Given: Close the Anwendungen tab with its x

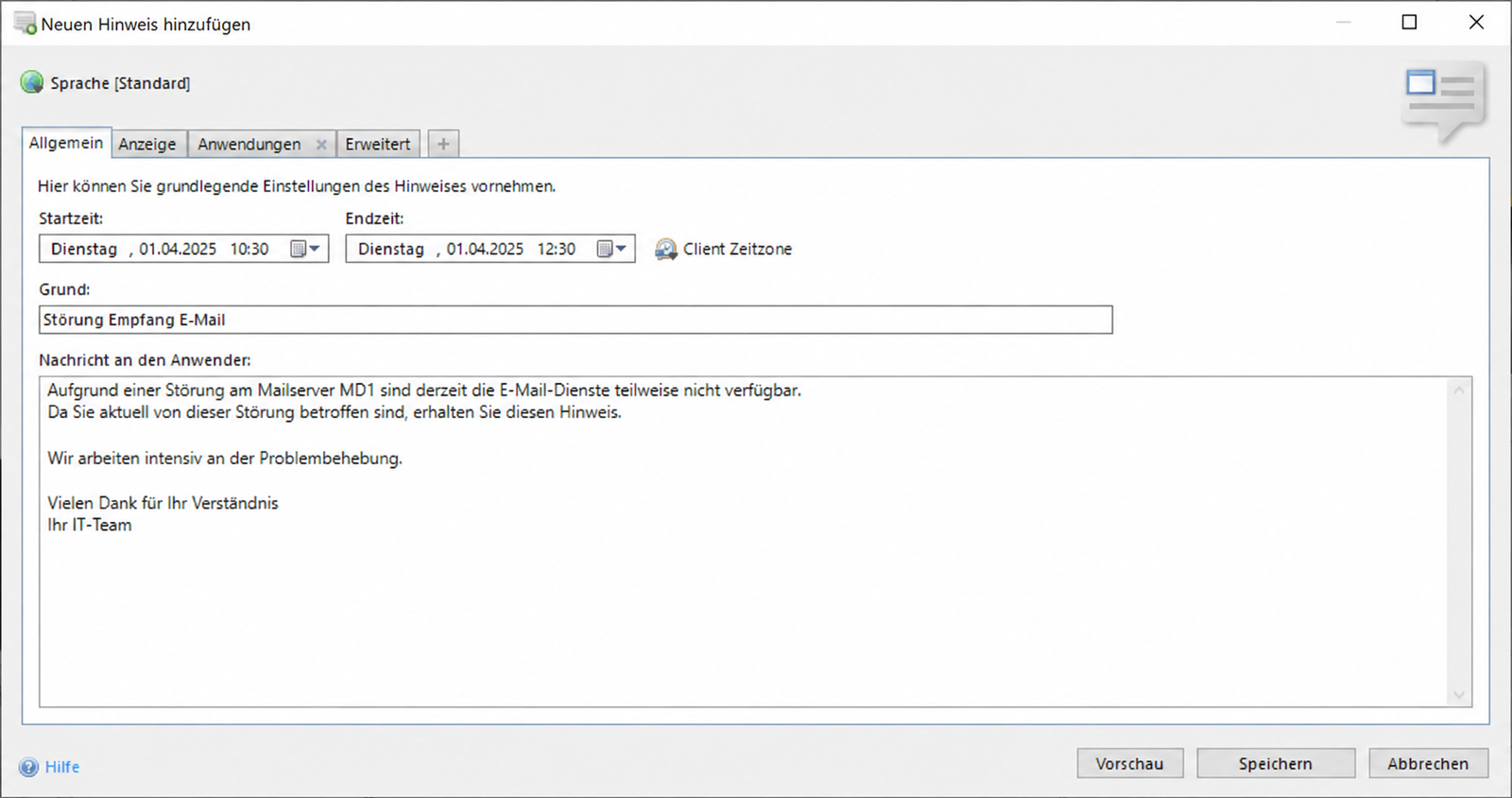Looking at the screenshot, I should pos(321,144).
